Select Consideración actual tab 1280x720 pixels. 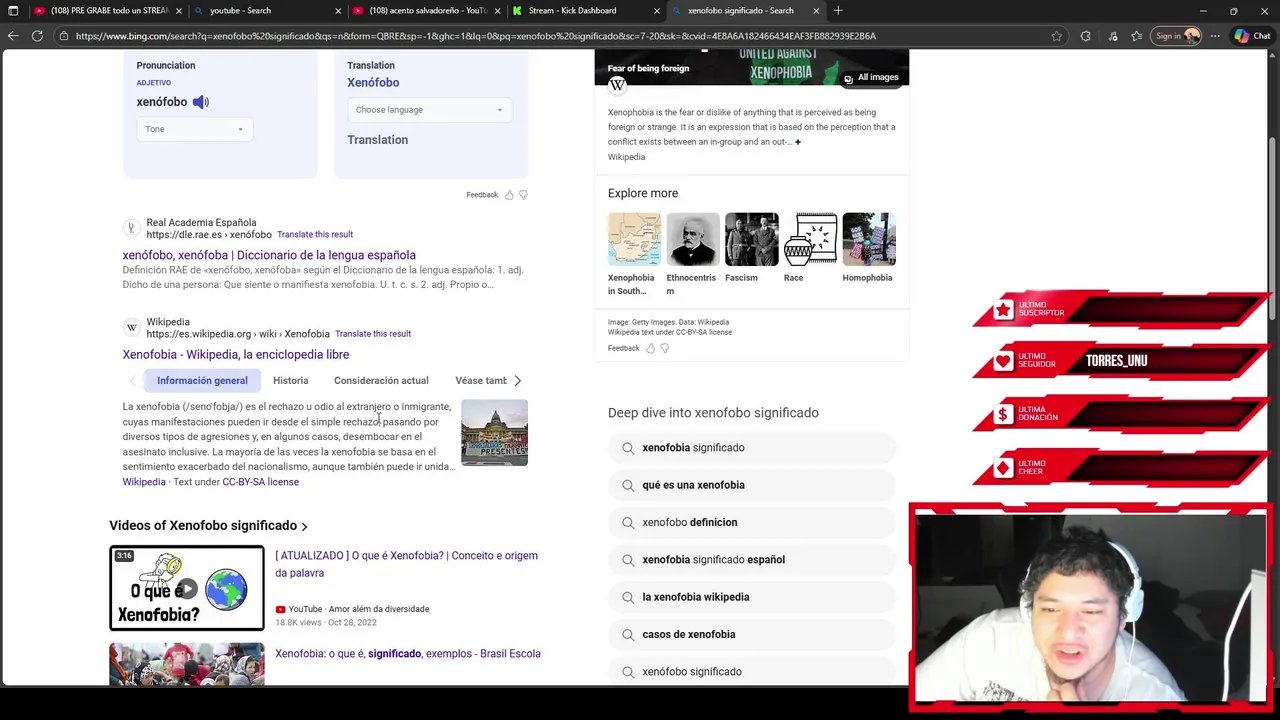click(x=381, y=381)
